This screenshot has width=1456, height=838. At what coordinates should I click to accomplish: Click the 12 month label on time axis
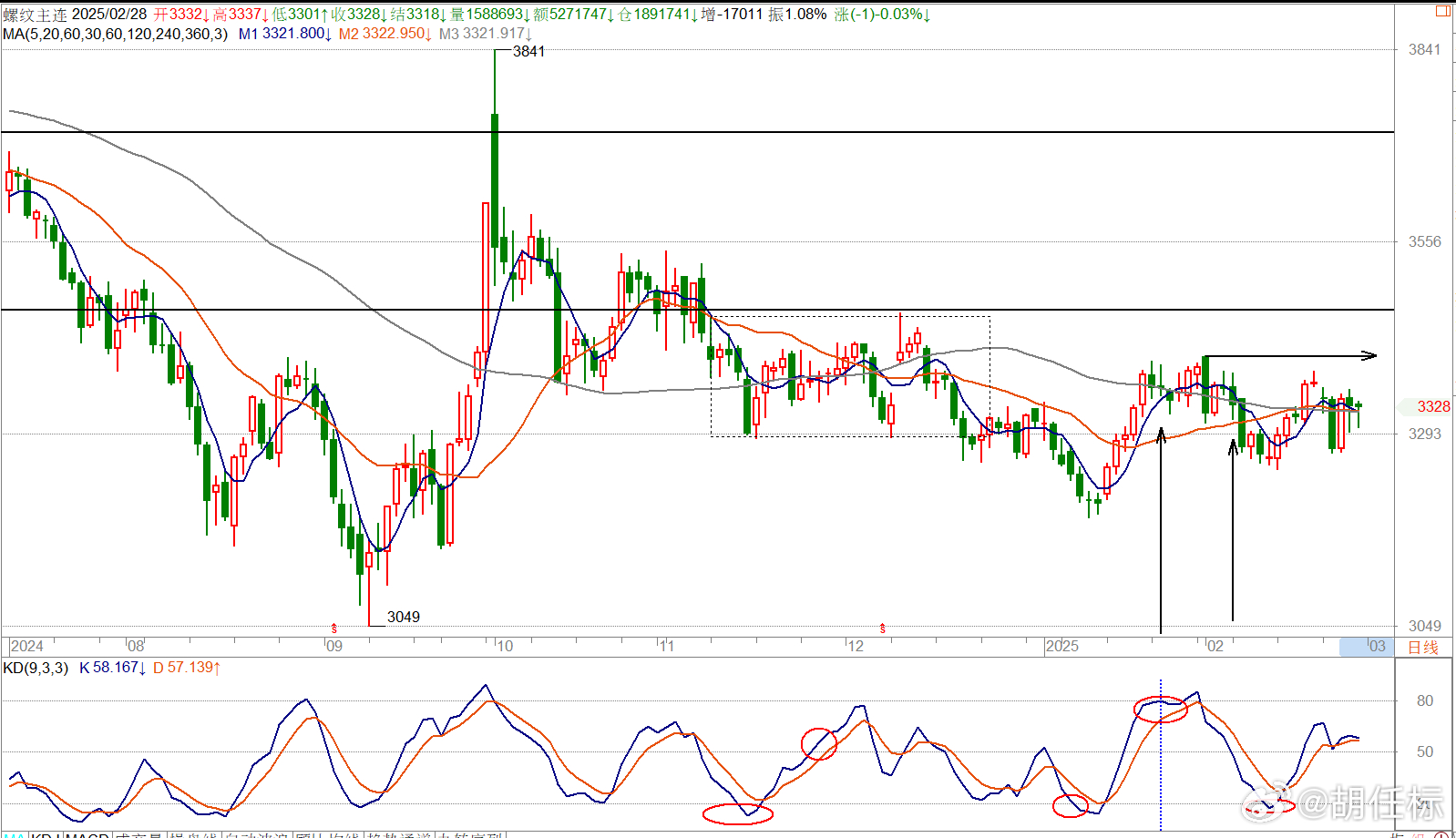coord(856,646)
